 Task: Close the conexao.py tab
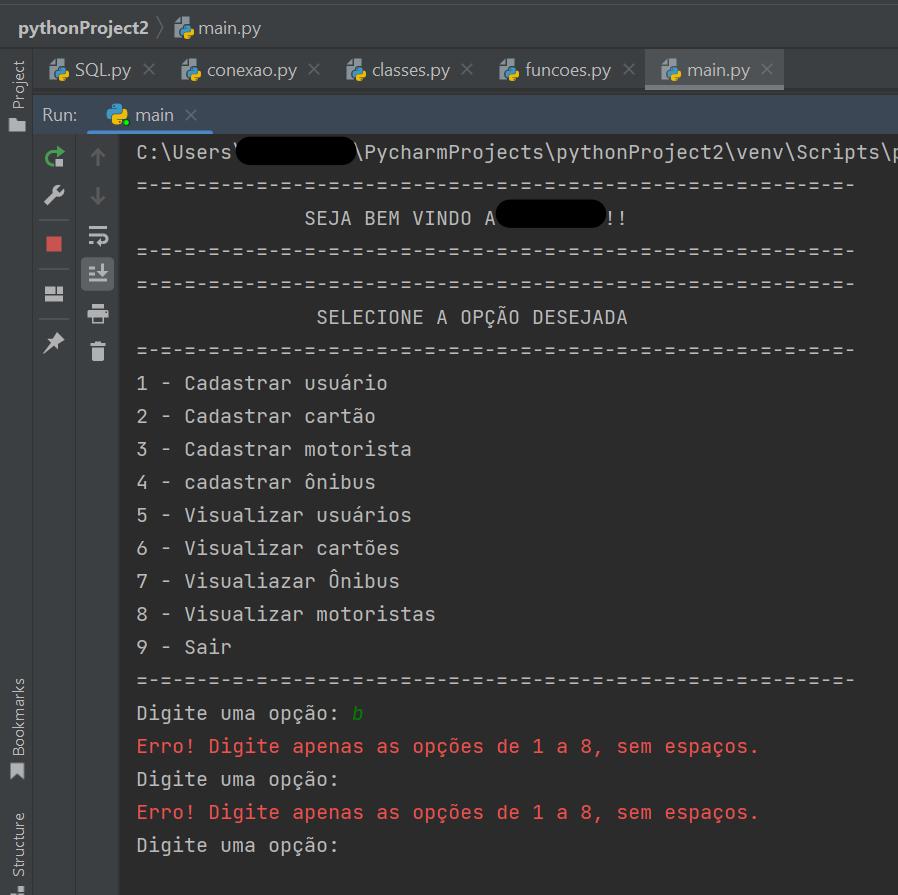314,69
